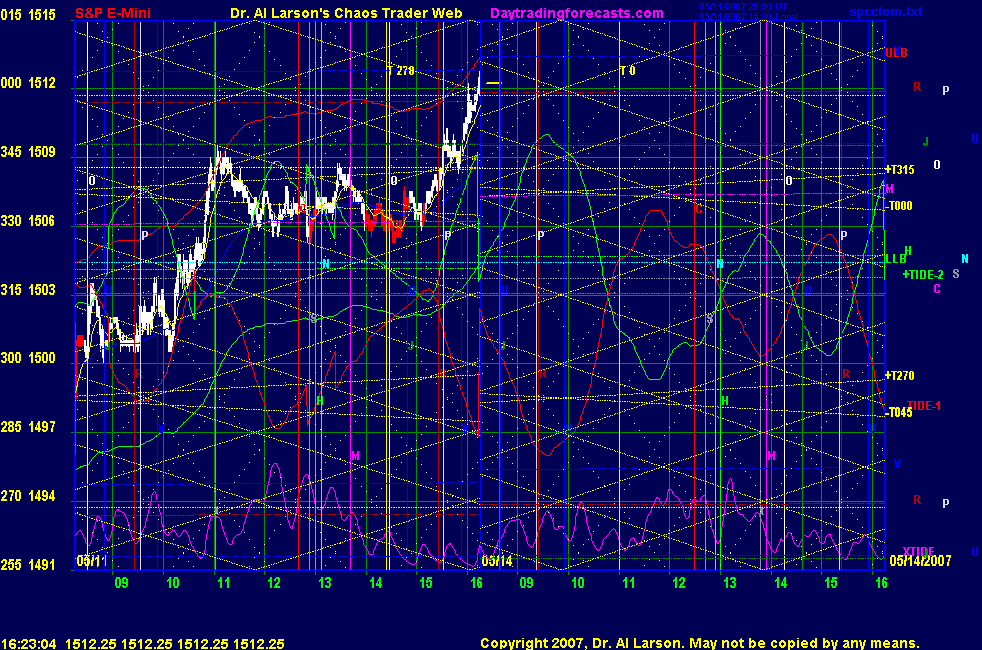Click the +T270 level label
Image resolution: width=982 pixels, height=650 pixels.
[899, 376]
